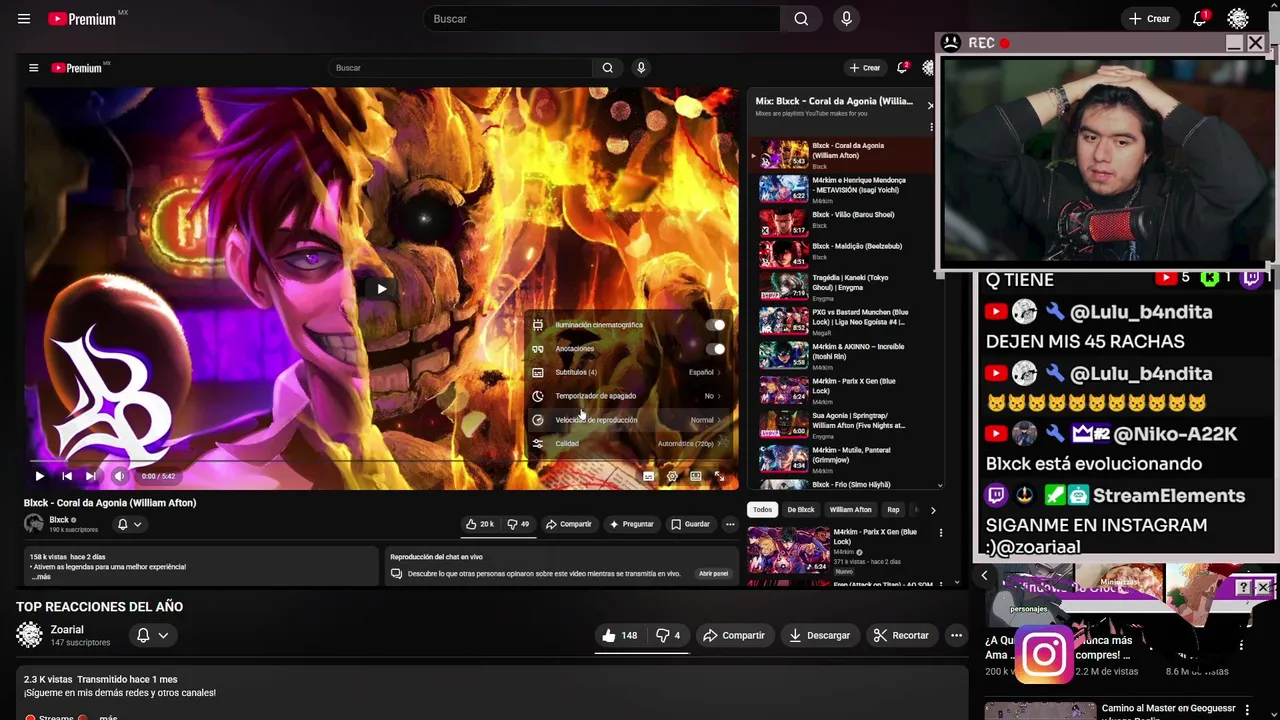
Task: Click outer Crear button
Action: coord(1149,19)
